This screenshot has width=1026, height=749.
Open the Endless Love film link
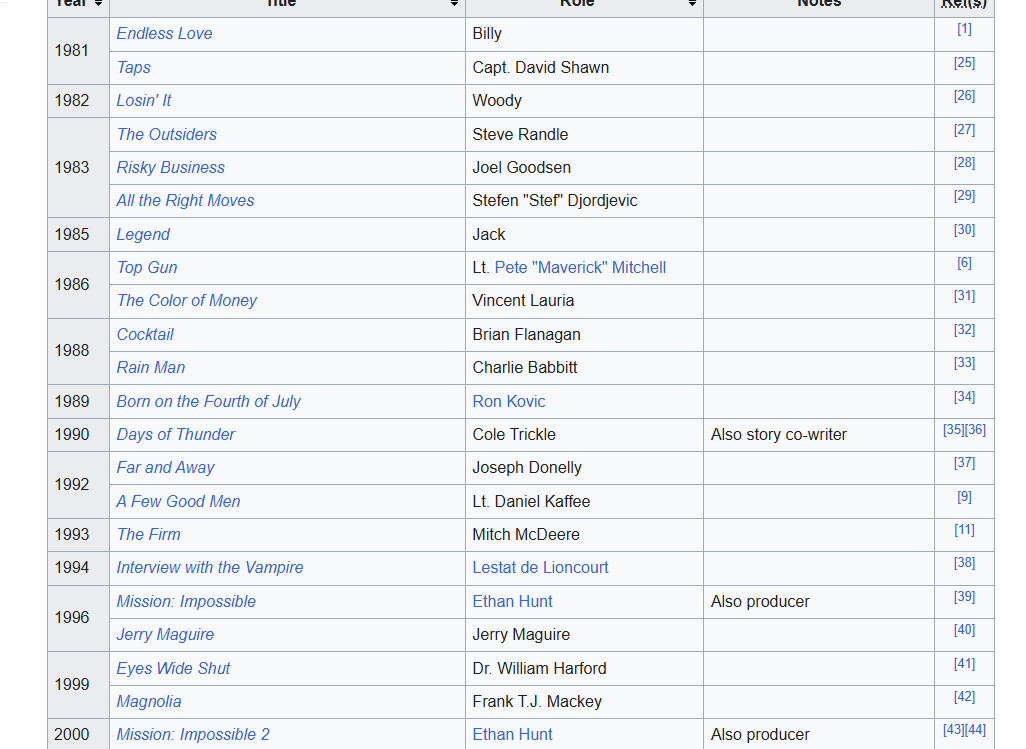tap(164, 33)
